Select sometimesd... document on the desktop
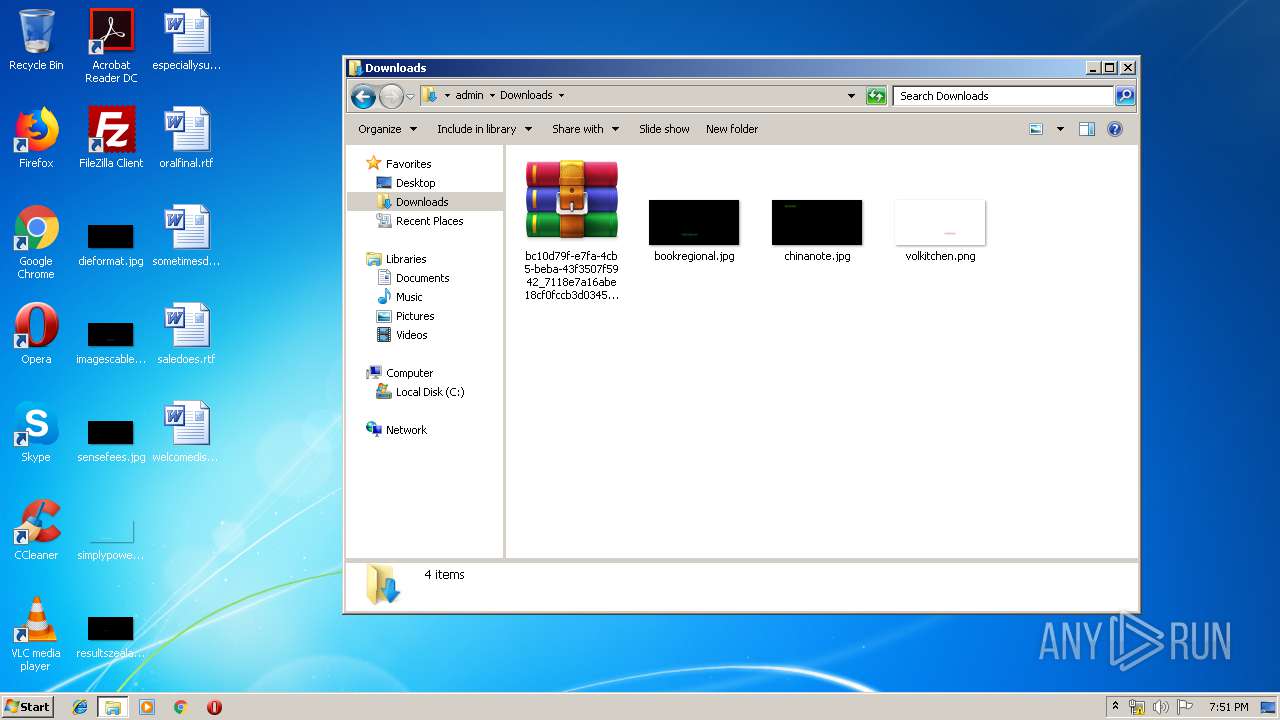Image resolution: width=1280 pixels, height=720 pixels. point(186,236)
